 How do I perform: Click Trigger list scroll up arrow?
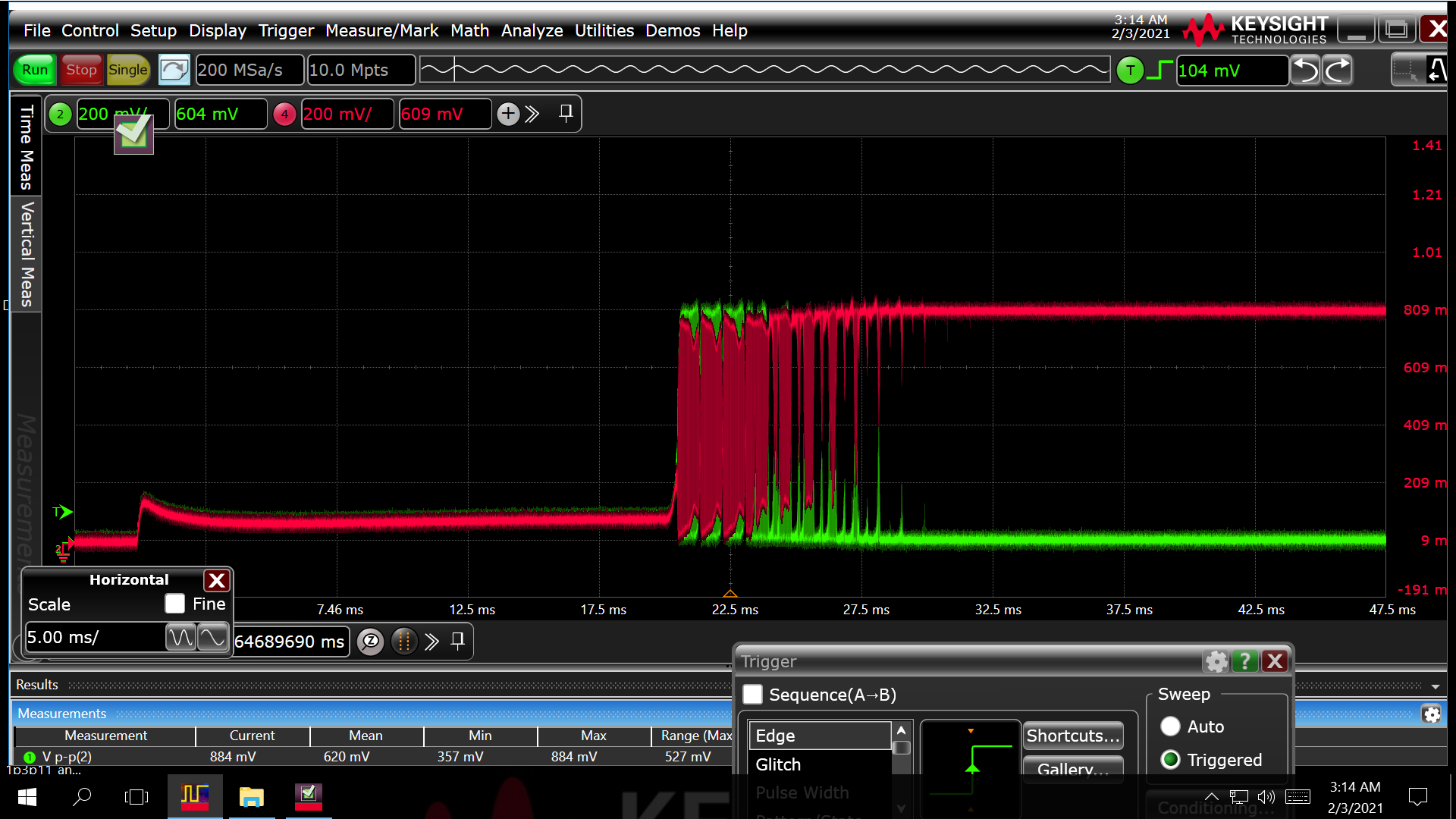(x=901, y=730)
